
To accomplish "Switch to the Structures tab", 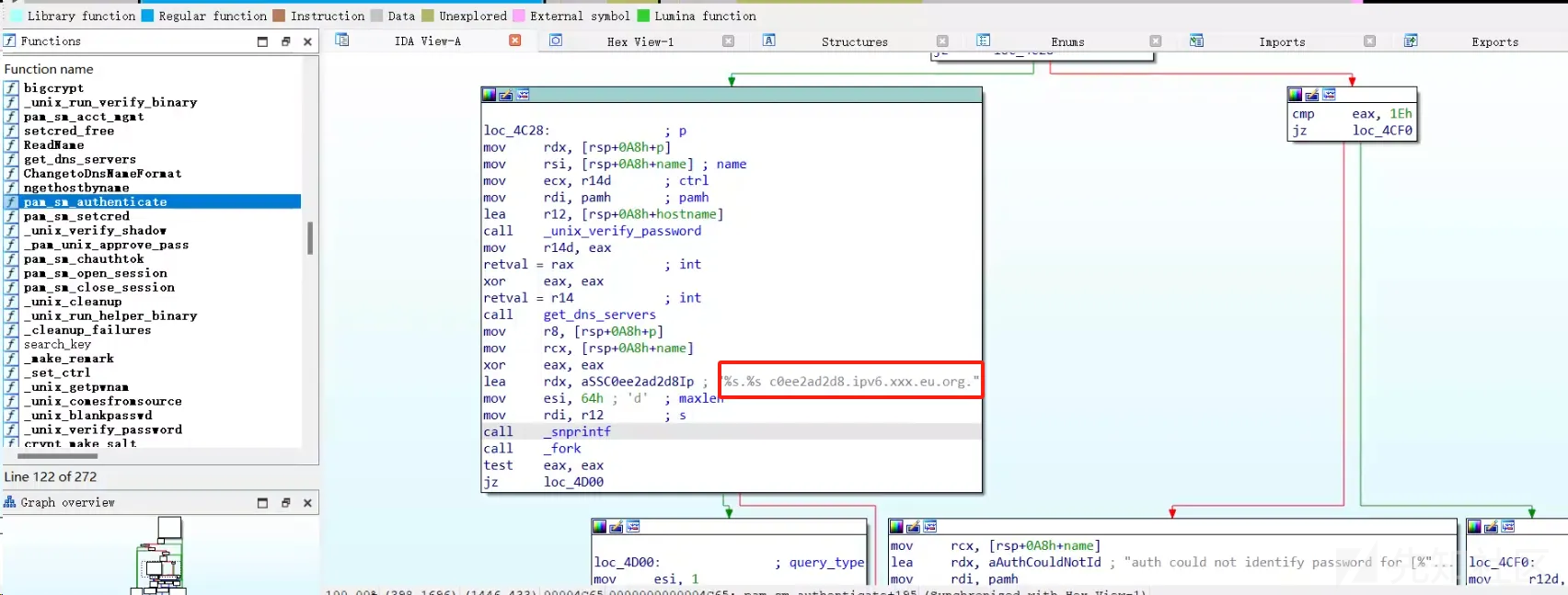I will 855,41.
